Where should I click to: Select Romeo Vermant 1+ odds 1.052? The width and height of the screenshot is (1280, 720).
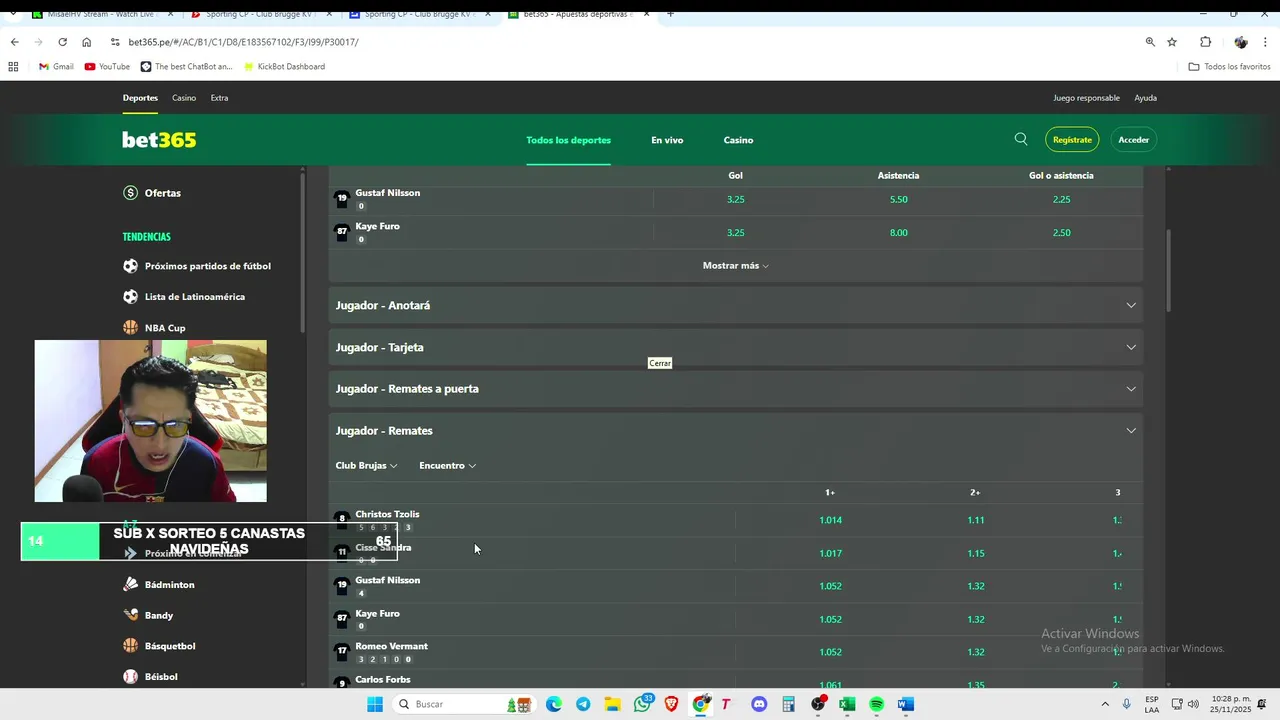pyautogui.click(x=830, y=652)
